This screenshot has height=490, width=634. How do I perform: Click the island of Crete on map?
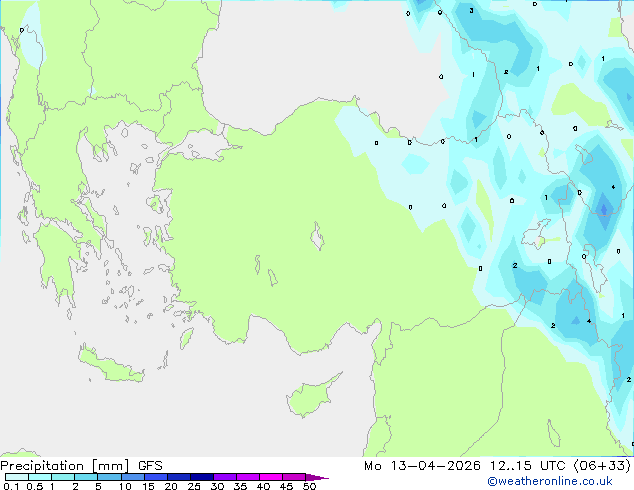click(x=110, y=365)
